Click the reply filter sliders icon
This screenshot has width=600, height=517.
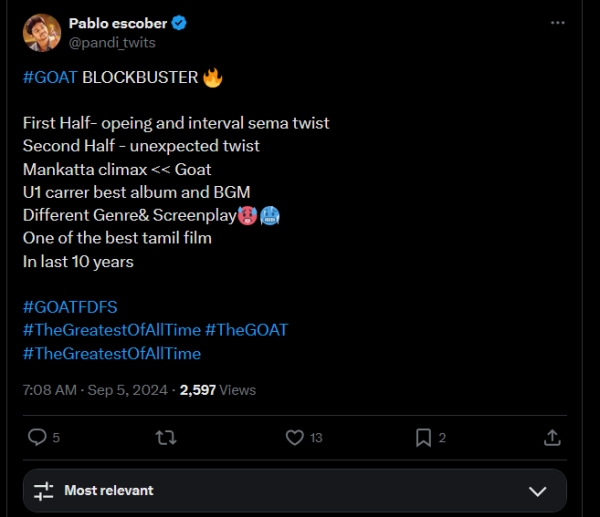43,491
